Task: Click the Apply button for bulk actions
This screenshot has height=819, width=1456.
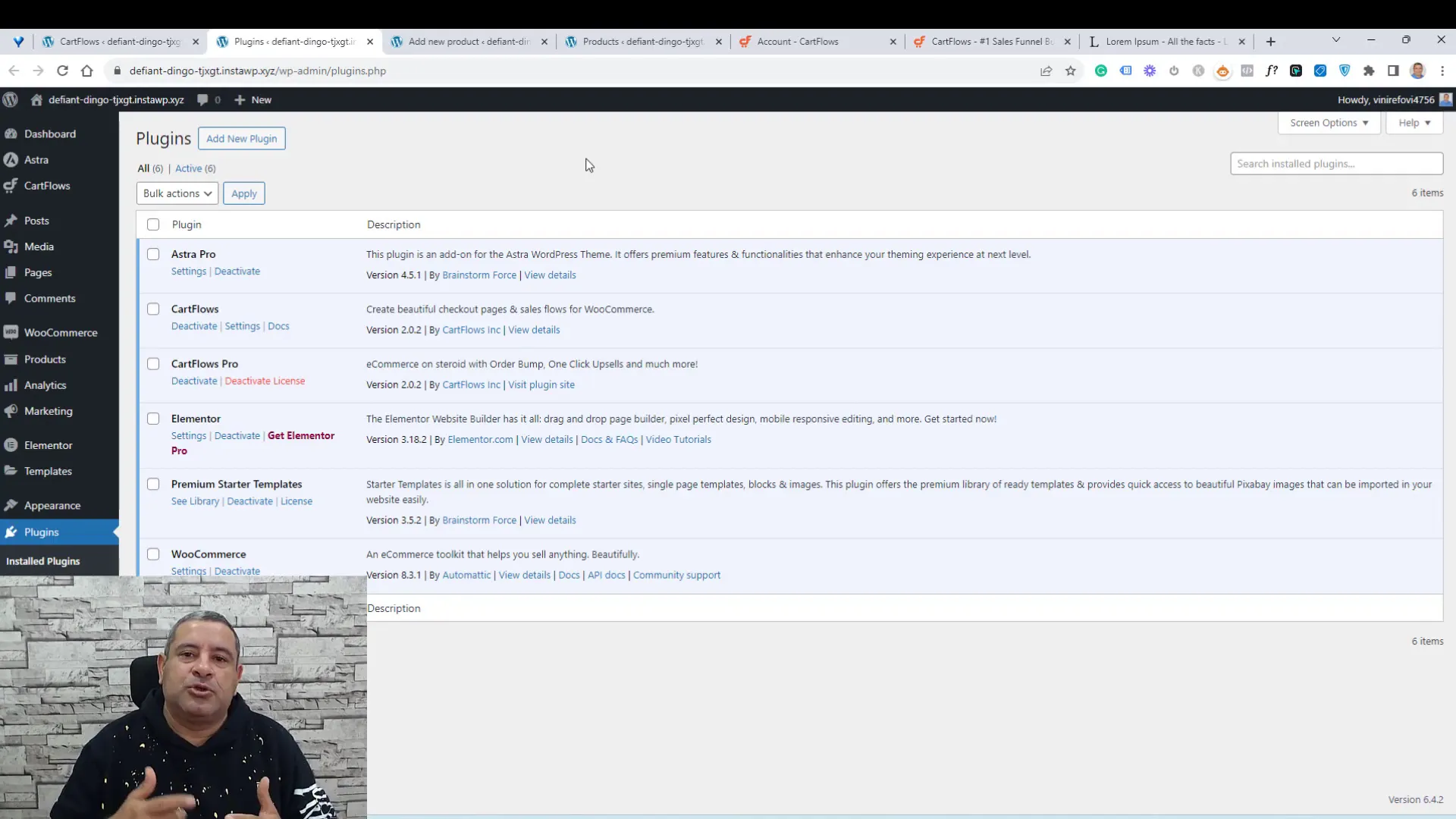Action: tap(244, 193)
